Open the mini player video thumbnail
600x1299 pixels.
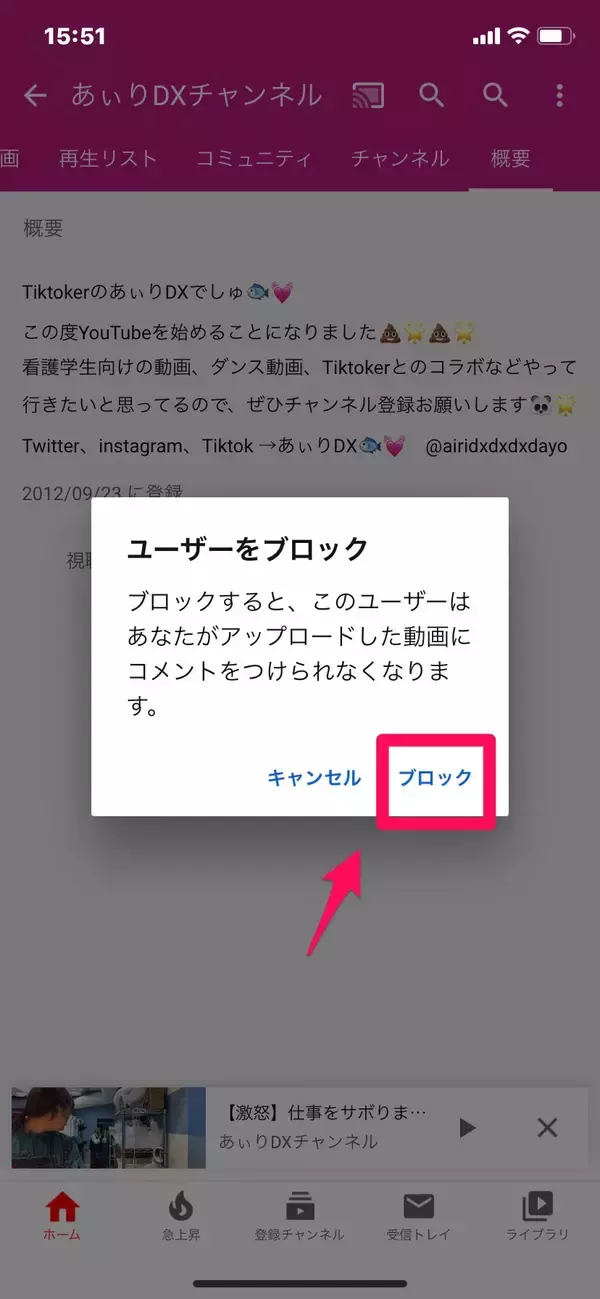pyautogui.click(x=108, y=1128)
